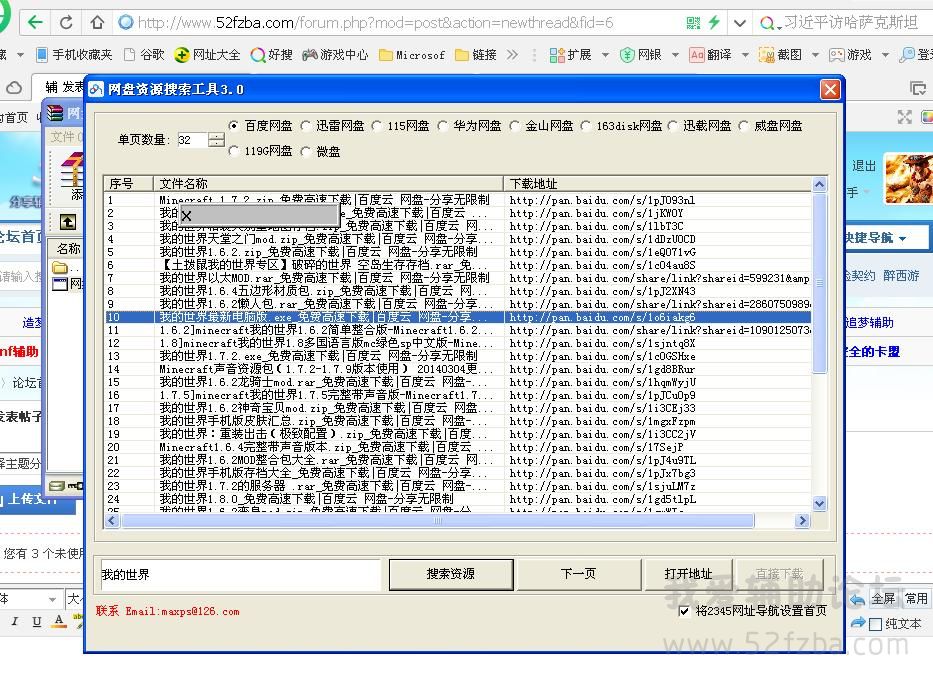Screen dimensions: 933x683
Task: Toggle 将2345网址导航设置首页 checkbox
Action: [684, 611]
